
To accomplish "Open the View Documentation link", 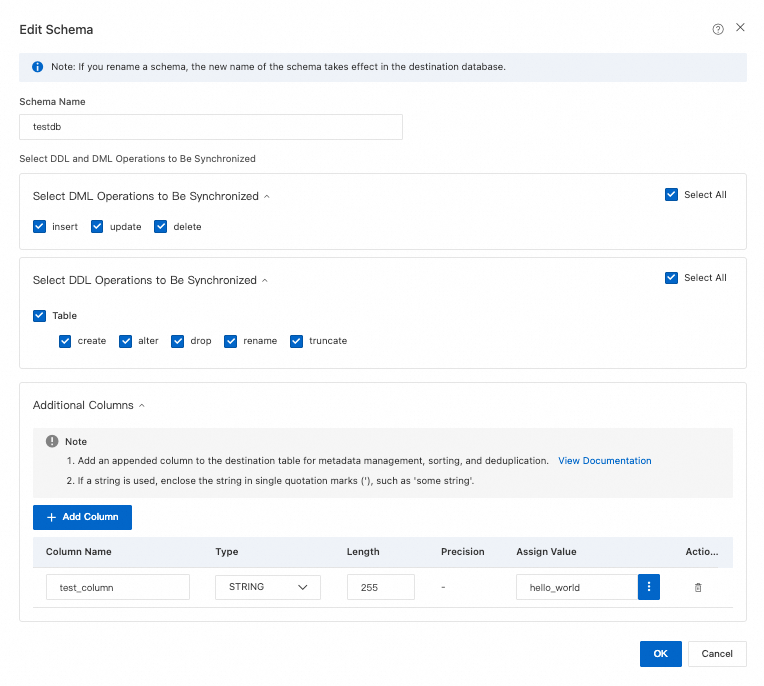I will (x=604, y=461).
